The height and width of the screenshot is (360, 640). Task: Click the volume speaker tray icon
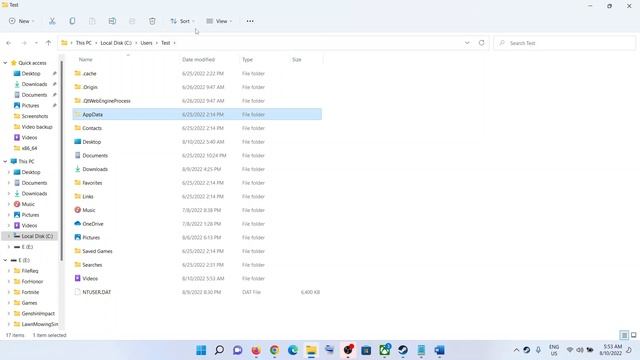coord(580,350)
